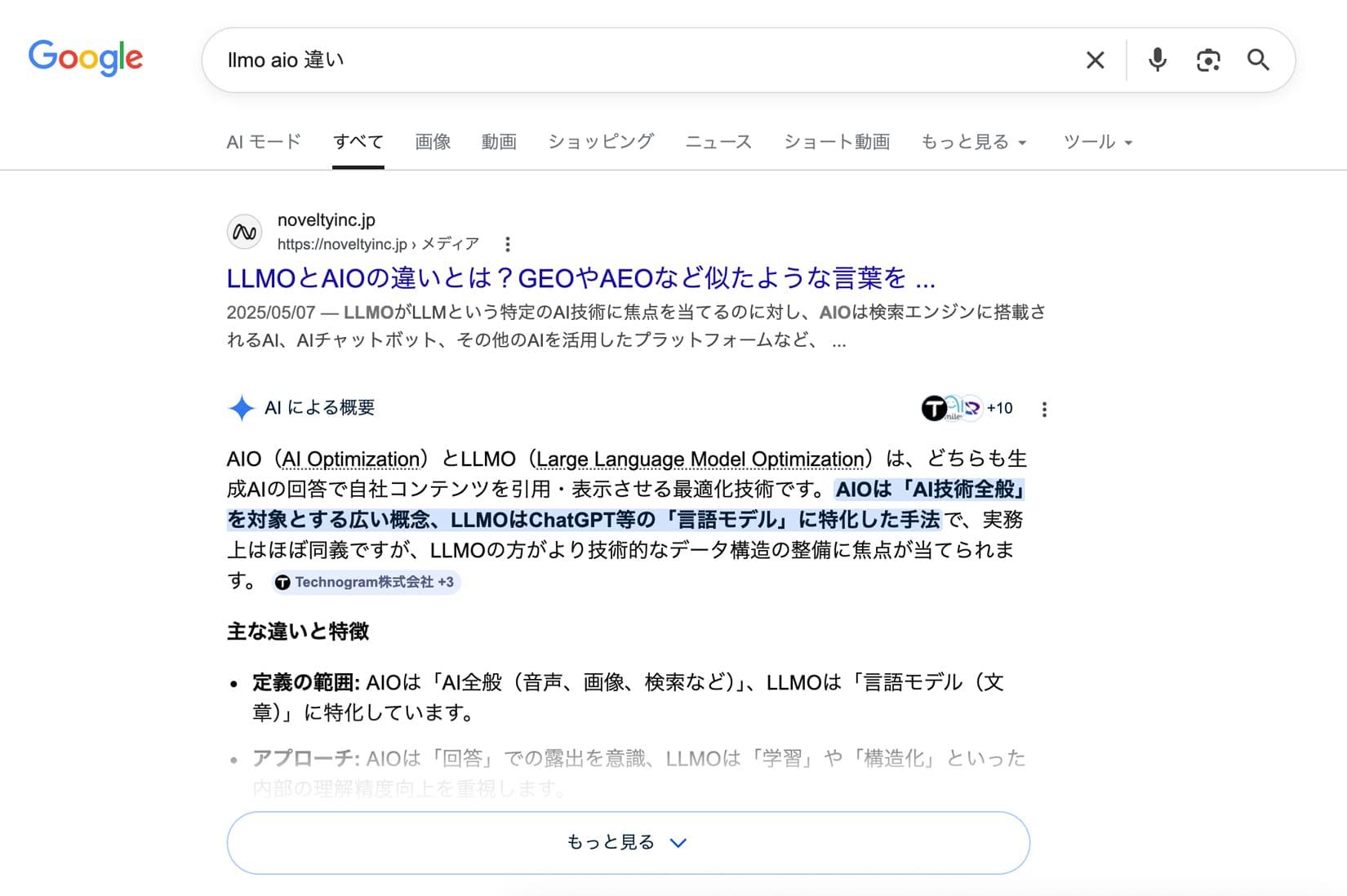Open the Technogram株式会社 +3 source chip
The height and width of the screenshot is (896, 1347).
click(366, 582)
